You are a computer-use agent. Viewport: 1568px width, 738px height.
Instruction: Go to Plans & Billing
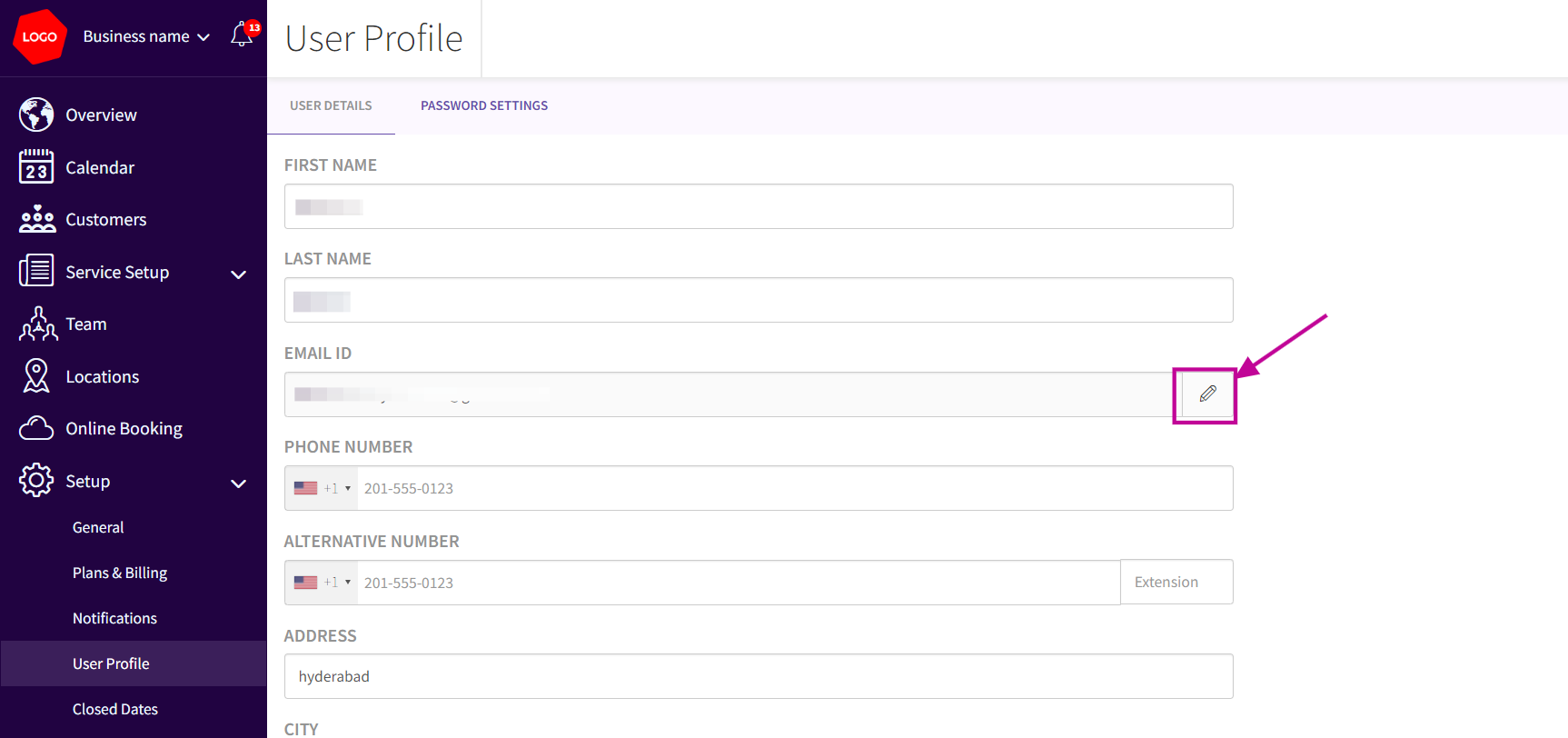point(120,573)
